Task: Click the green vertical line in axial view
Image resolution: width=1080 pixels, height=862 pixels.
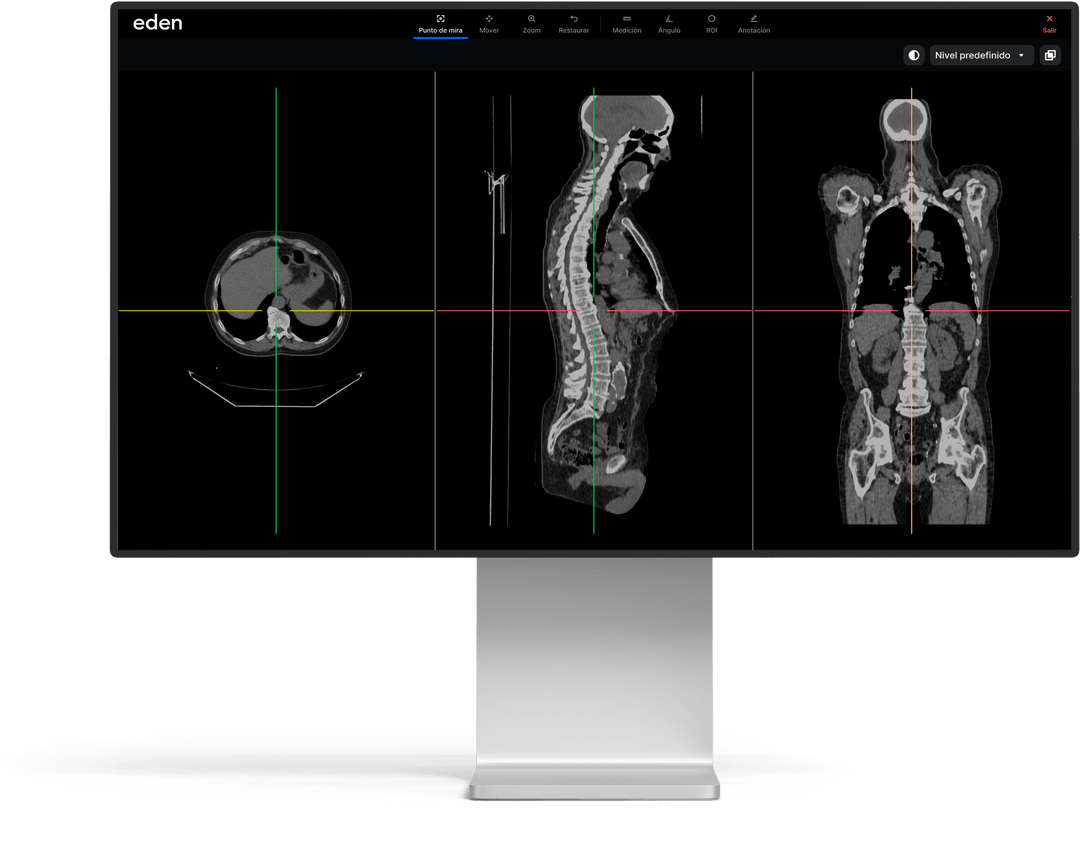Action: coord(276,450)
